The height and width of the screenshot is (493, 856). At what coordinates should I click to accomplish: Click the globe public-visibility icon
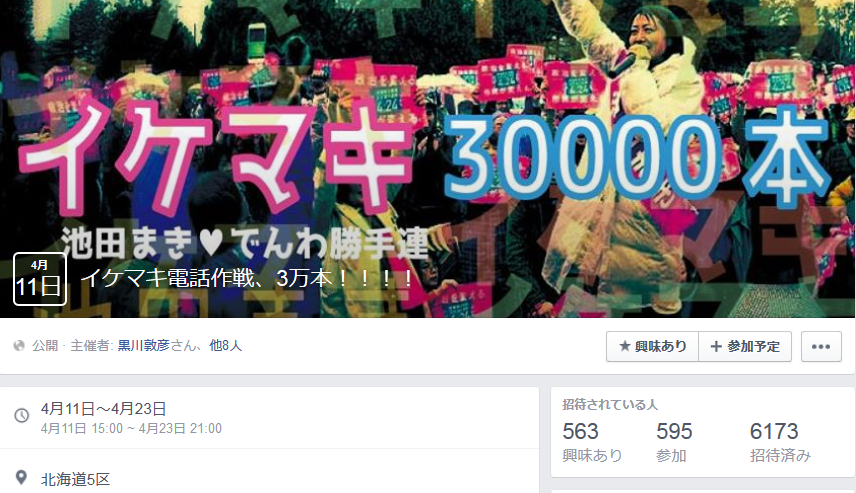(x=19, y=346)
